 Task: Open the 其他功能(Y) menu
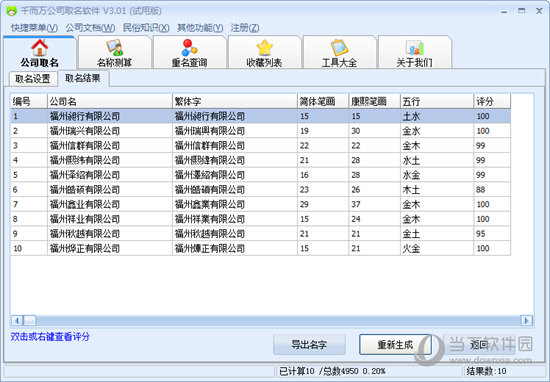pos(200,28)
